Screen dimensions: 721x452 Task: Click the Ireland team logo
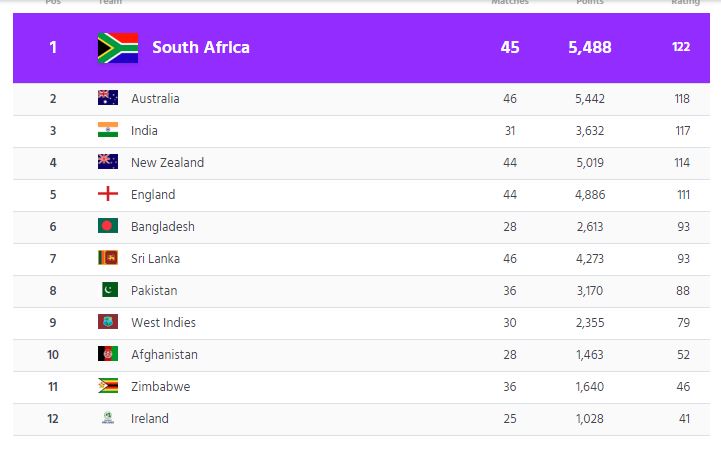click(x=108, y=418)
